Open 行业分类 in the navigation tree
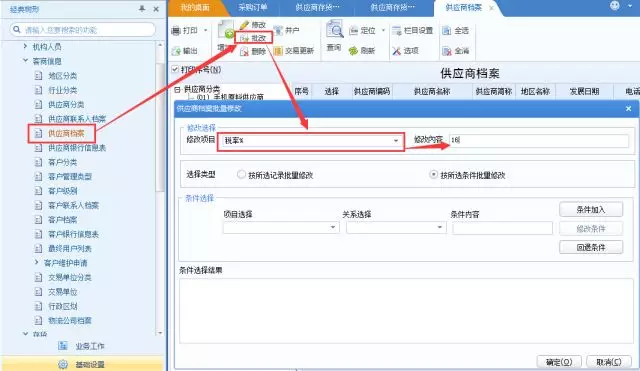Viewport: 640px width, 371px height. pos(62,90)
